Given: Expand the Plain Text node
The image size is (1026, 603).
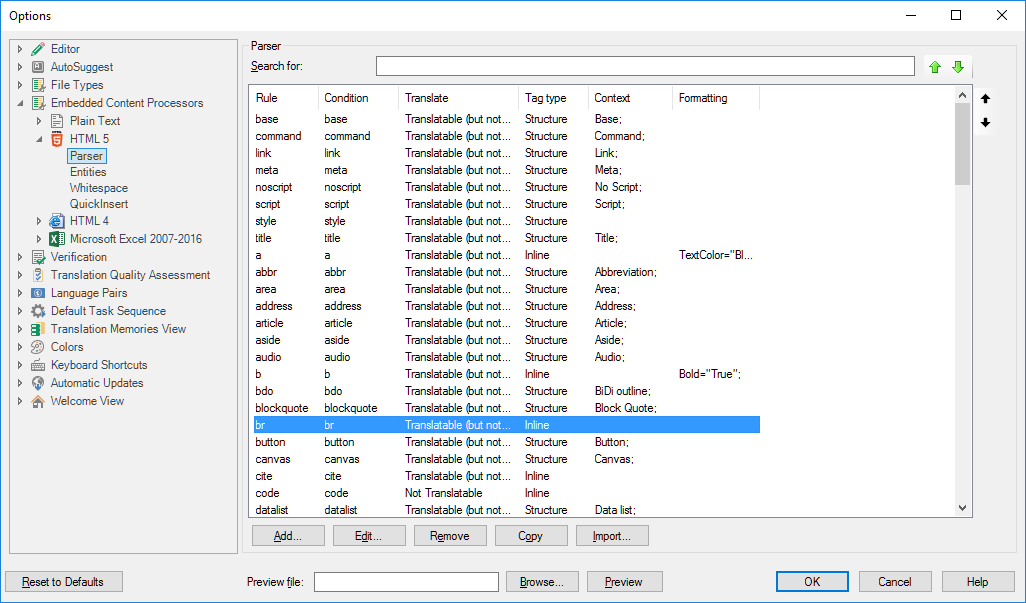Looking at the screenshot, I should [x=39, y=121].
